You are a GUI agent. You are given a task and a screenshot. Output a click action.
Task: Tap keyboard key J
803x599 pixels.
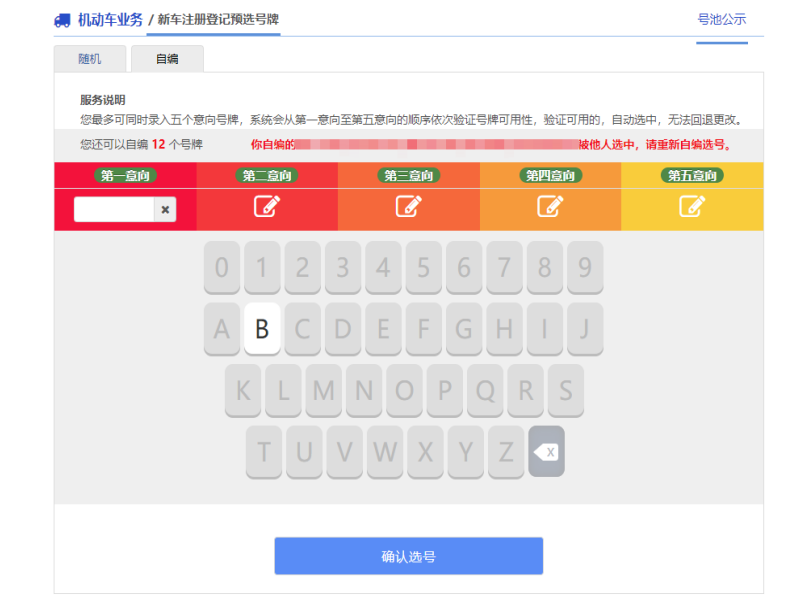click(x=585, y=329)
